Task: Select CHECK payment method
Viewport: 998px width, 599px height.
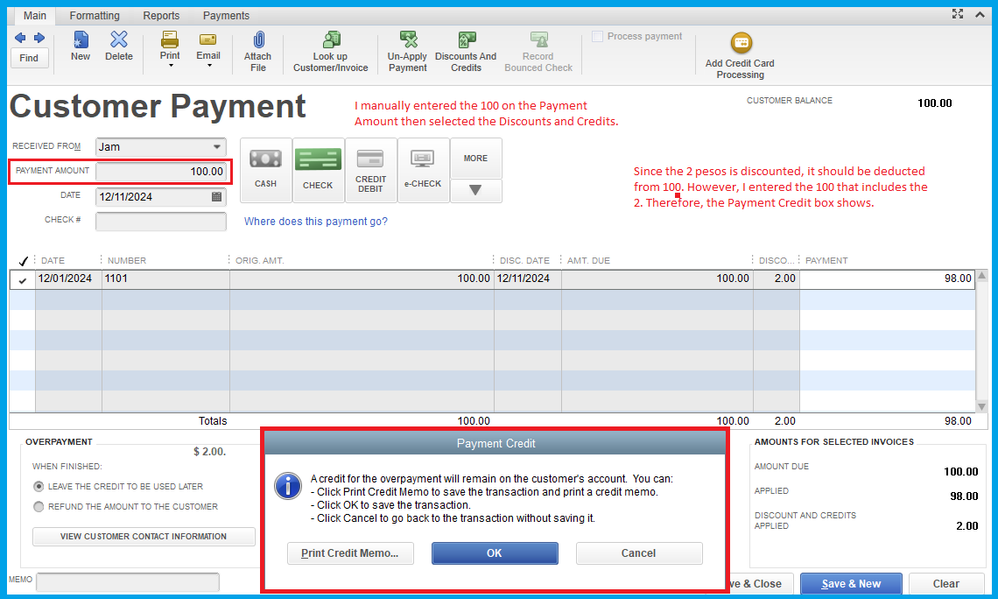Action: (x=318, y=170)
